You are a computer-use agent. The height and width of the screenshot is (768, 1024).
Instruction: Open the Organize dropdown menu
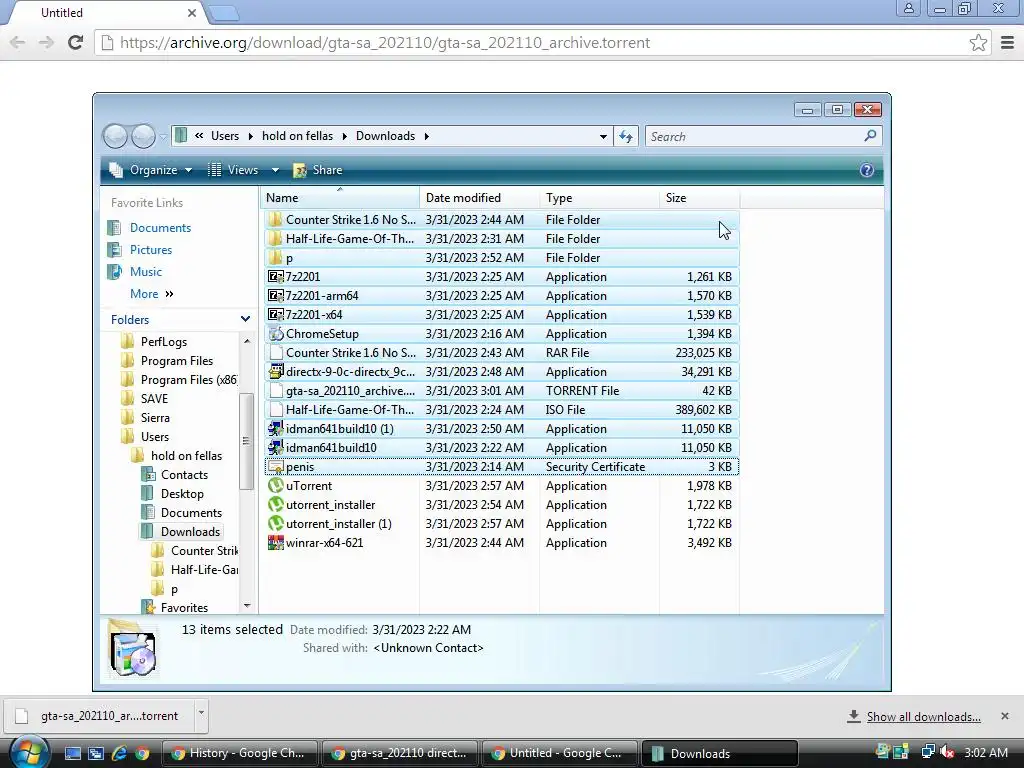[151, 170]
